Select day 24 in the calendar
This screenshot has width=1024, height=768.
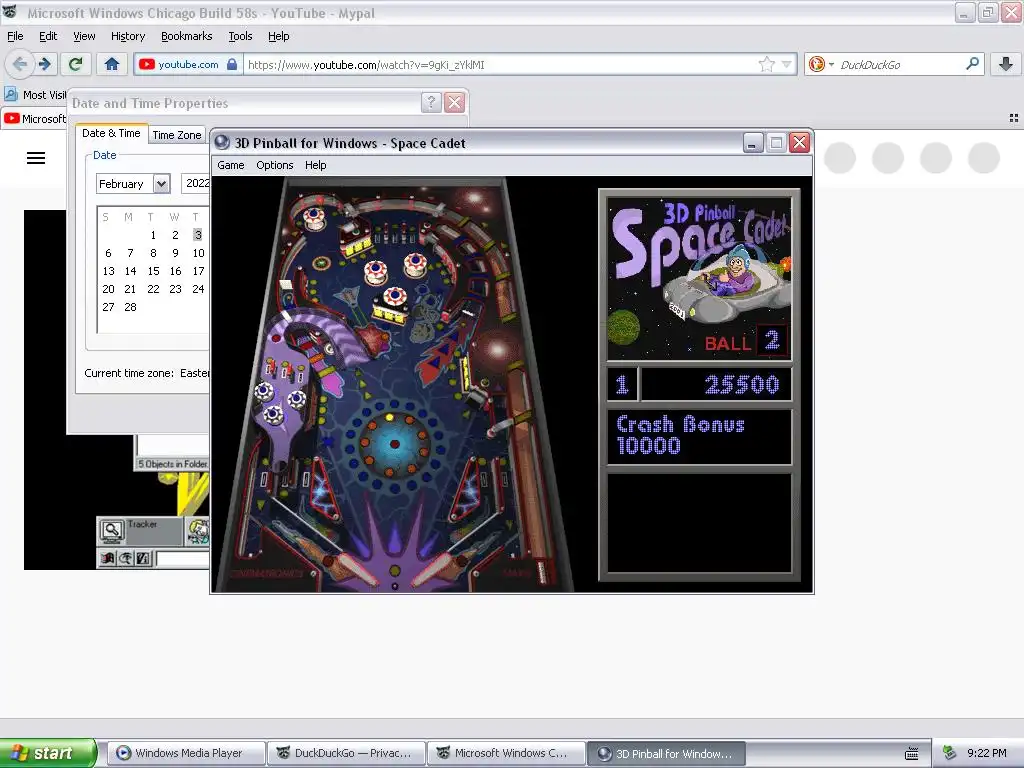(198, 289)
